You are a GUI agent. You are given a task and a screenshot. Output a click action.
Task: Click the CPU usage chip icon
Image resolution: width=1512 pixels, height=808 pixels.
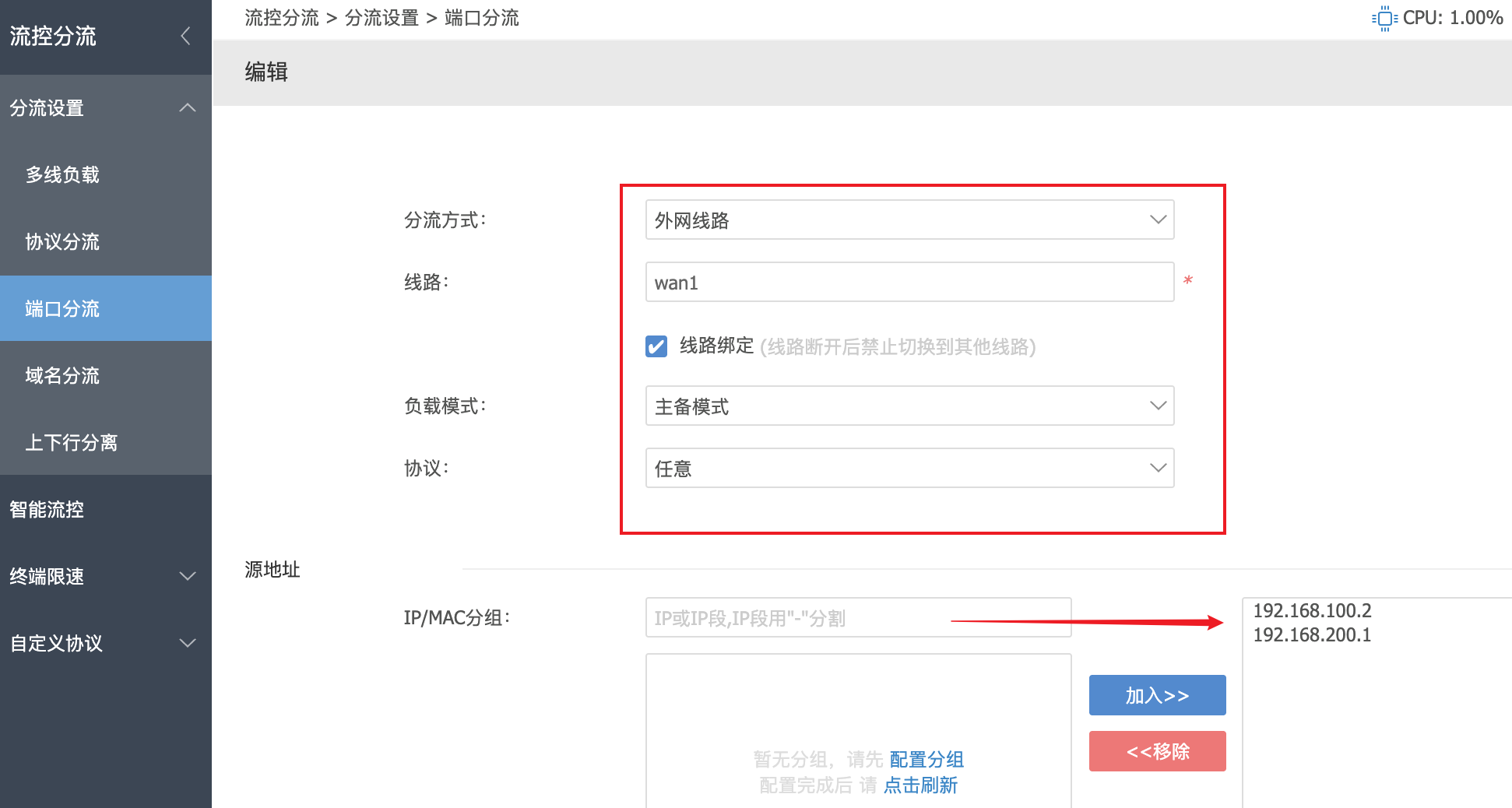click(x=1384, y=18)
